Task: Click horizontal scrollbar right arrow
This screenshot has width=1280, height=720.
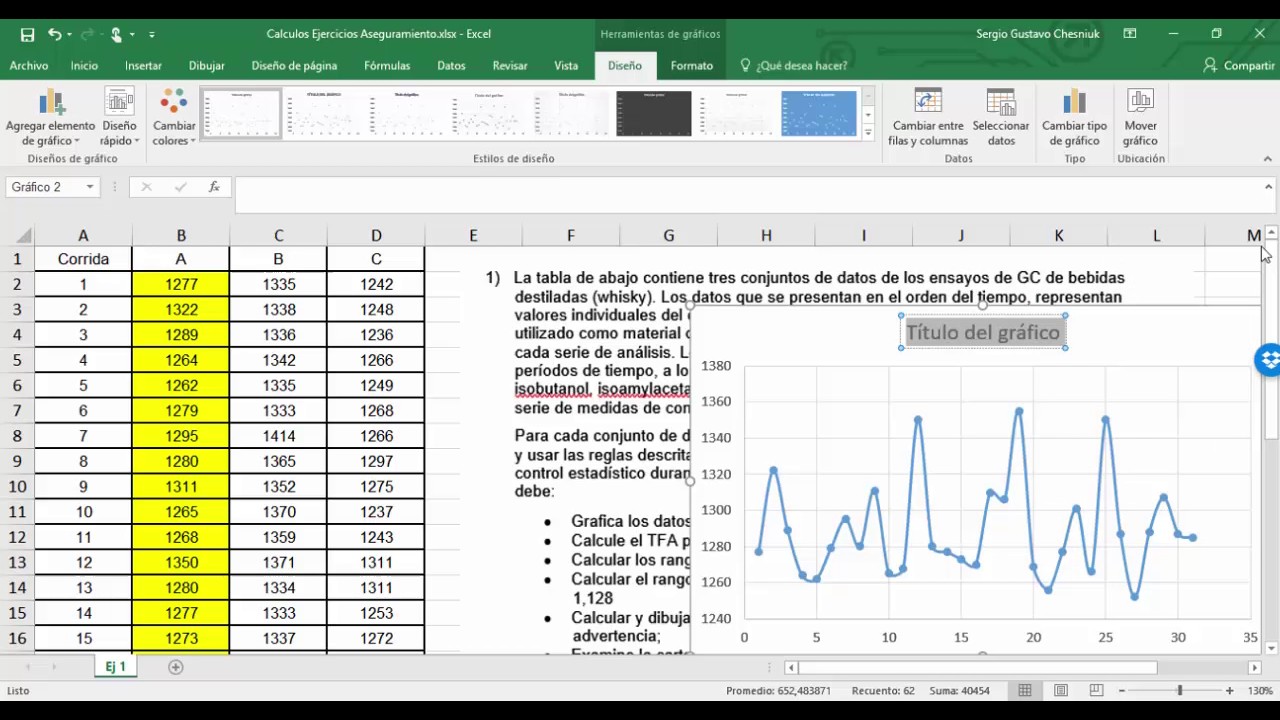Action: click(1254, 668)
